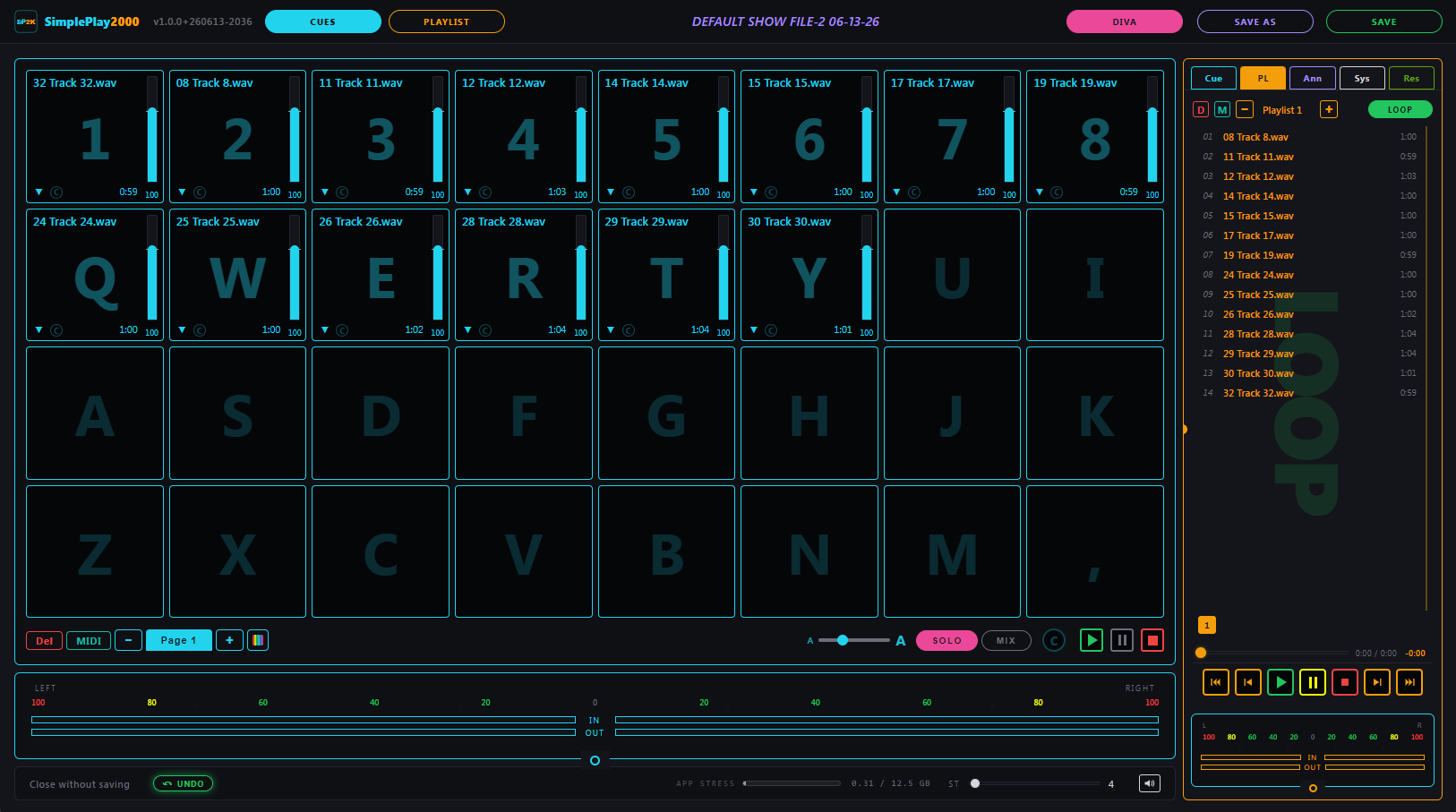The image size is (1456, 812).
Task: Expand options arrow on cue pad 6
Action: [754, 192]
